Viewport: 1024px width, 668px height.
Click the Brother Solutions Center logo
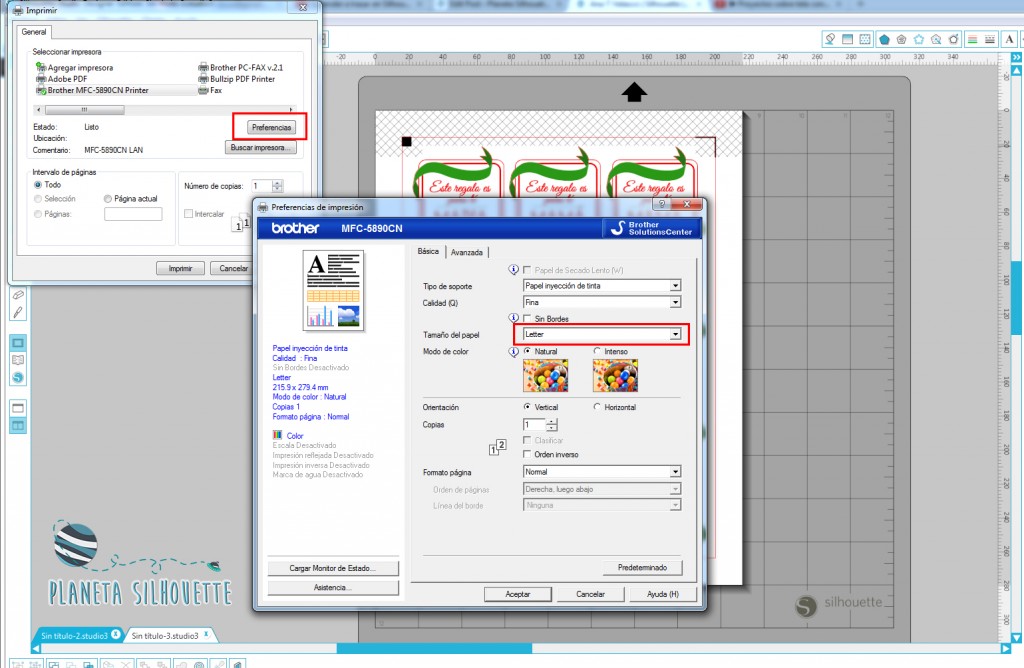point(651,228)
